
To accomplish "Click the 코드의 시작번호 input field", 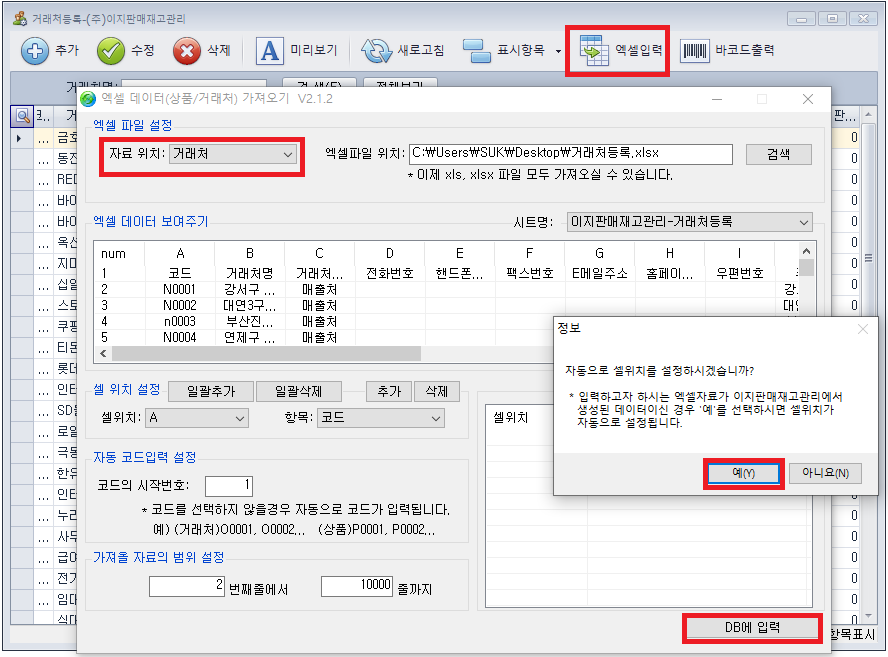I will pos(229,486).
